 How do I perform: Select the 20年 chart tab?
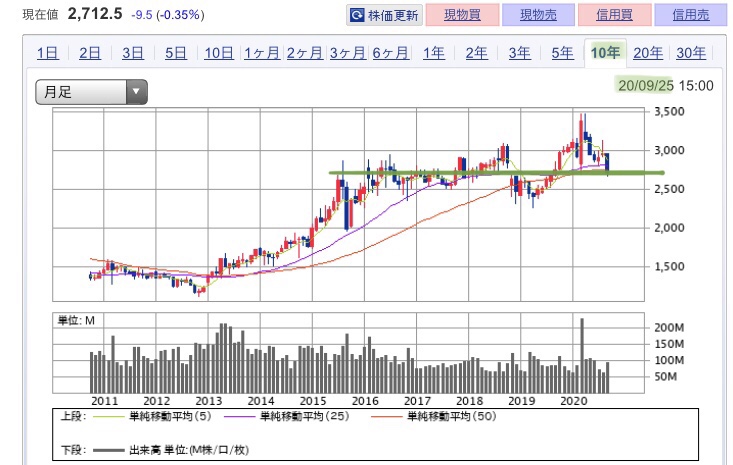(x=648, y=54)
